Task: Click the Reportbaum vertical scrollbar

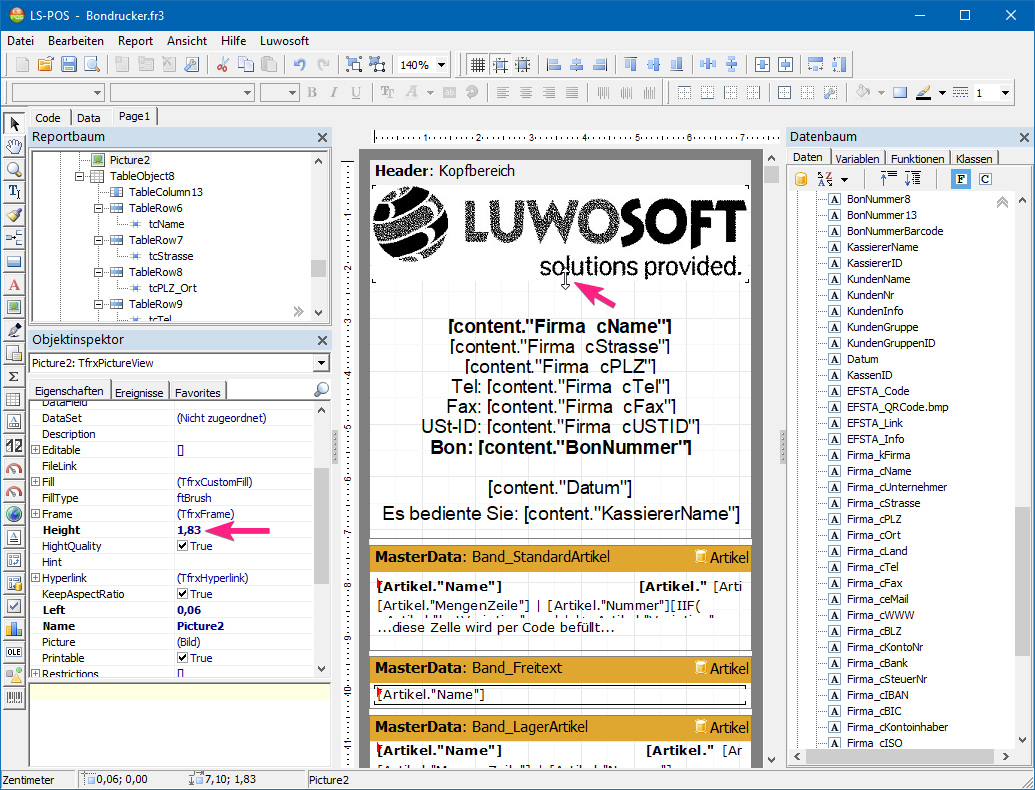Action: [319, 236]
